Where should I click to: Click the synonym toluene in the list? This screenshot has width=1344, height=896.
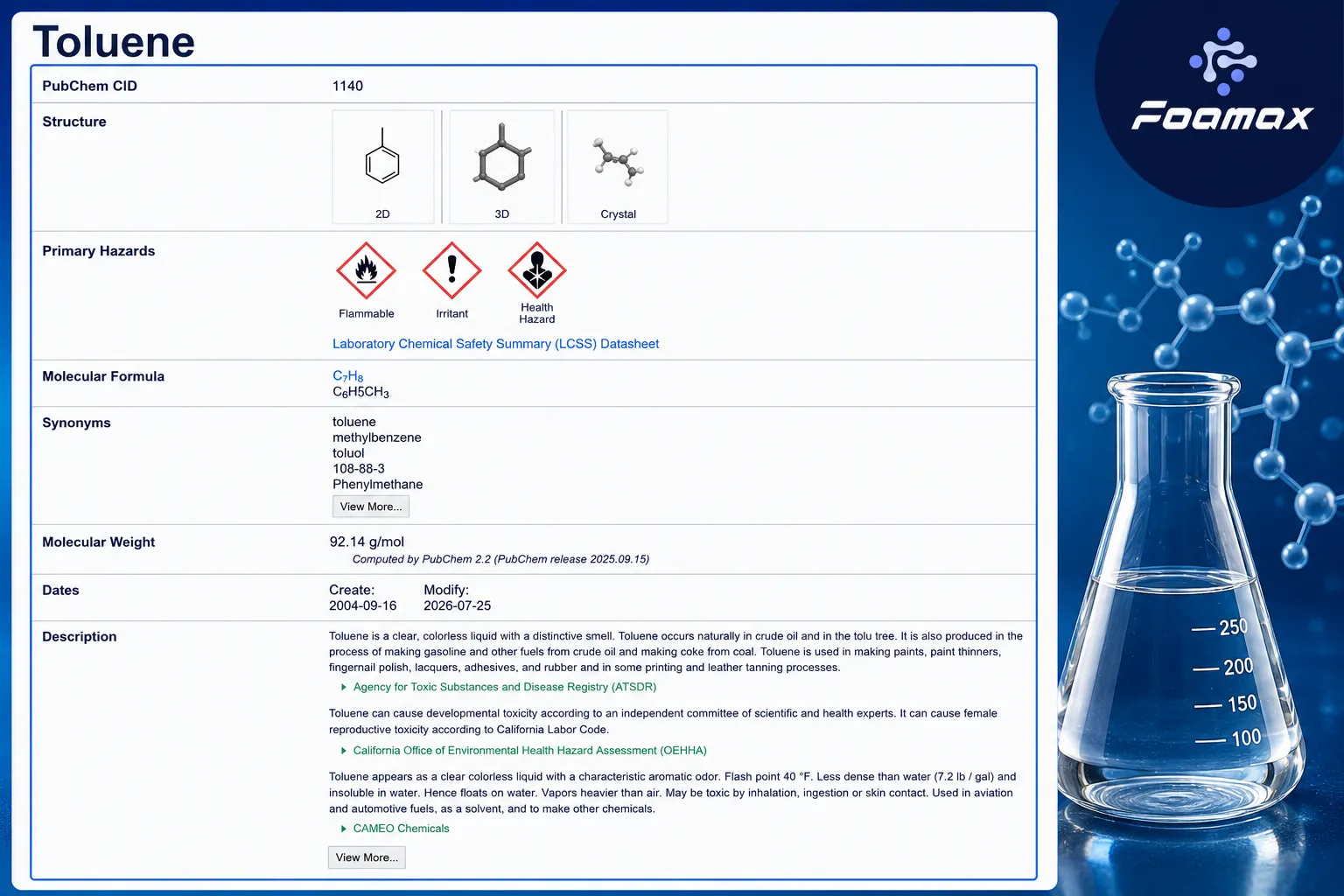click(354, 422)
